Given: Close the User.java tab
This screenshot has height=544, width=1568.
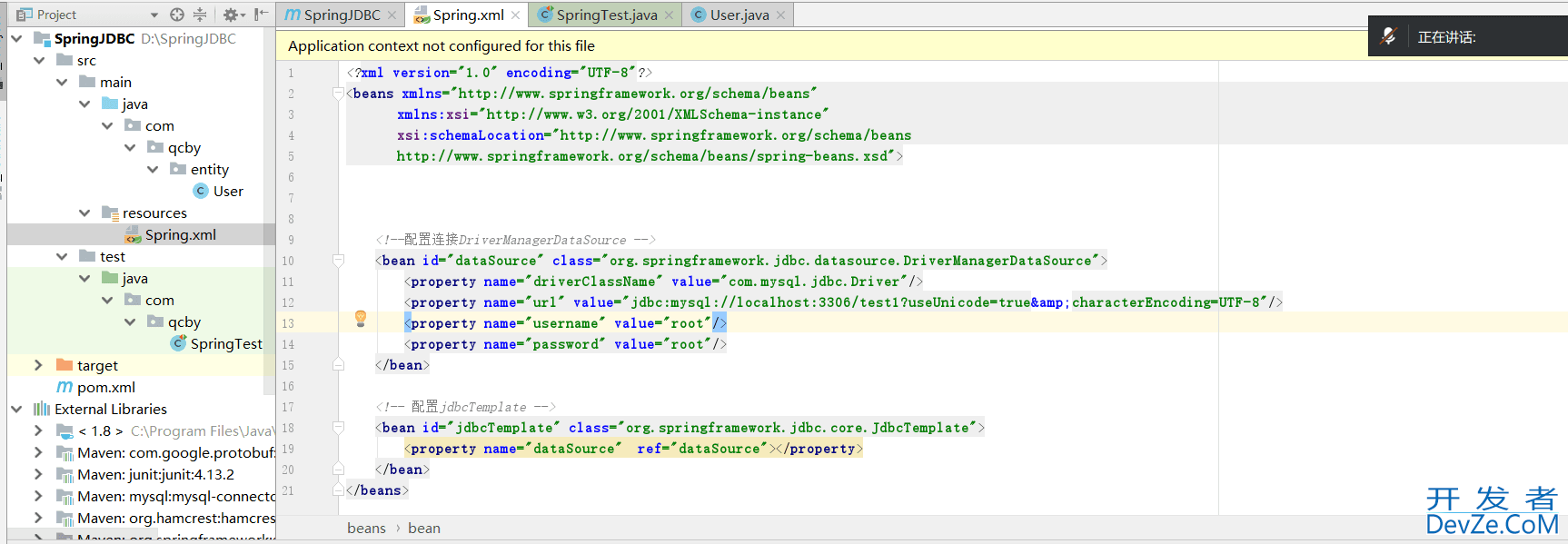Looking at the screenshot, I should pos(780,15).
